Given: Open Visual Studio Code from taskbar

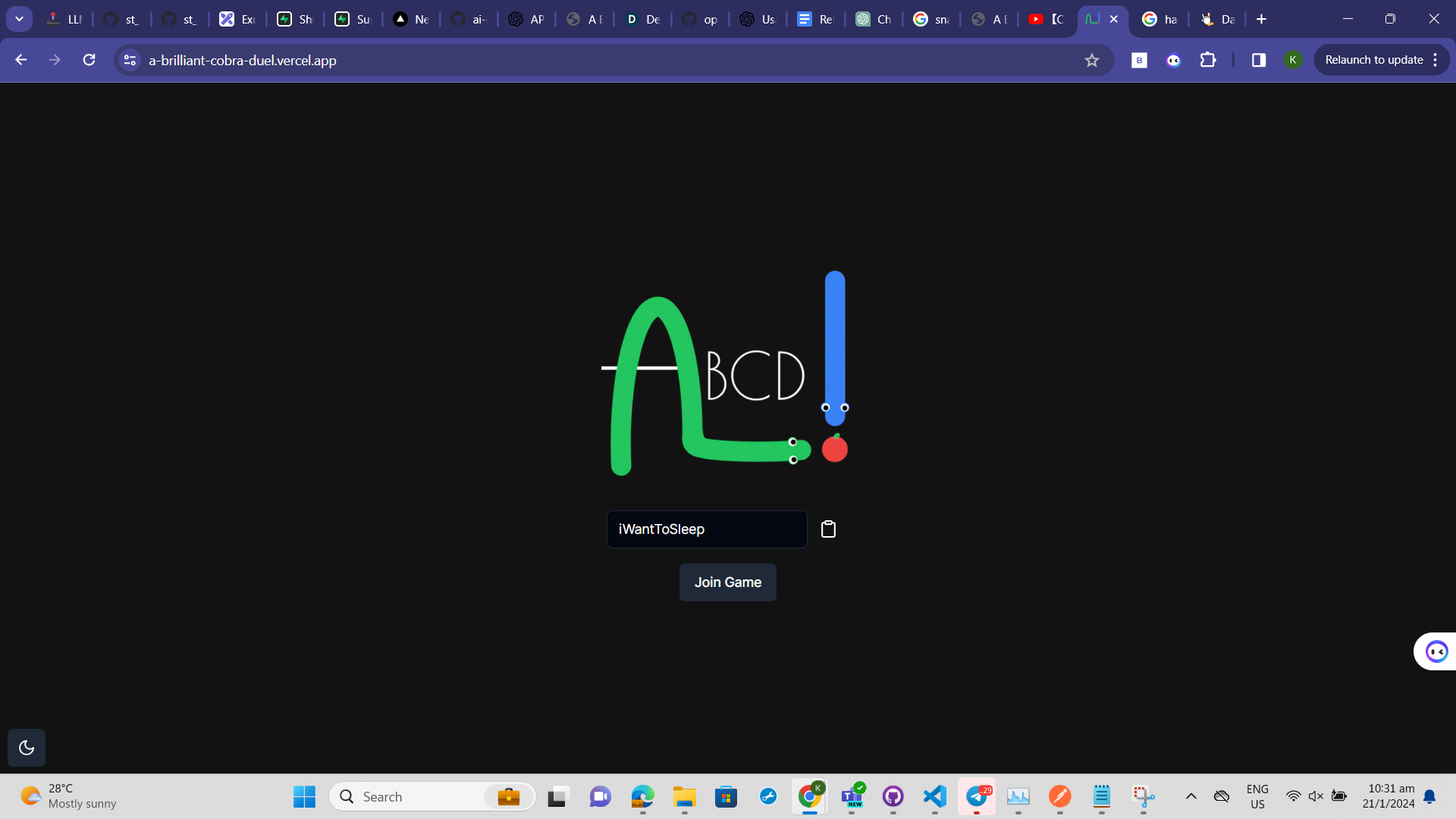Looking at the screenshot, I should 934,796.
